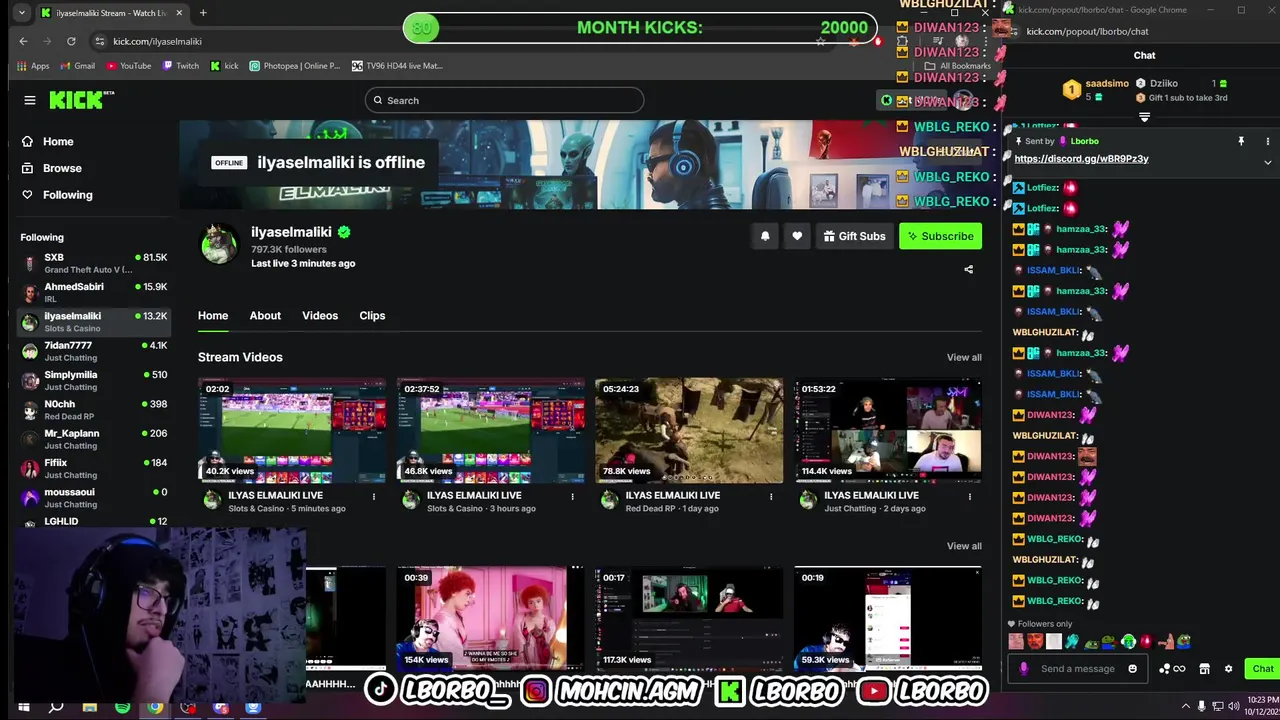Open the chat shop icon

click(1204, 669)
